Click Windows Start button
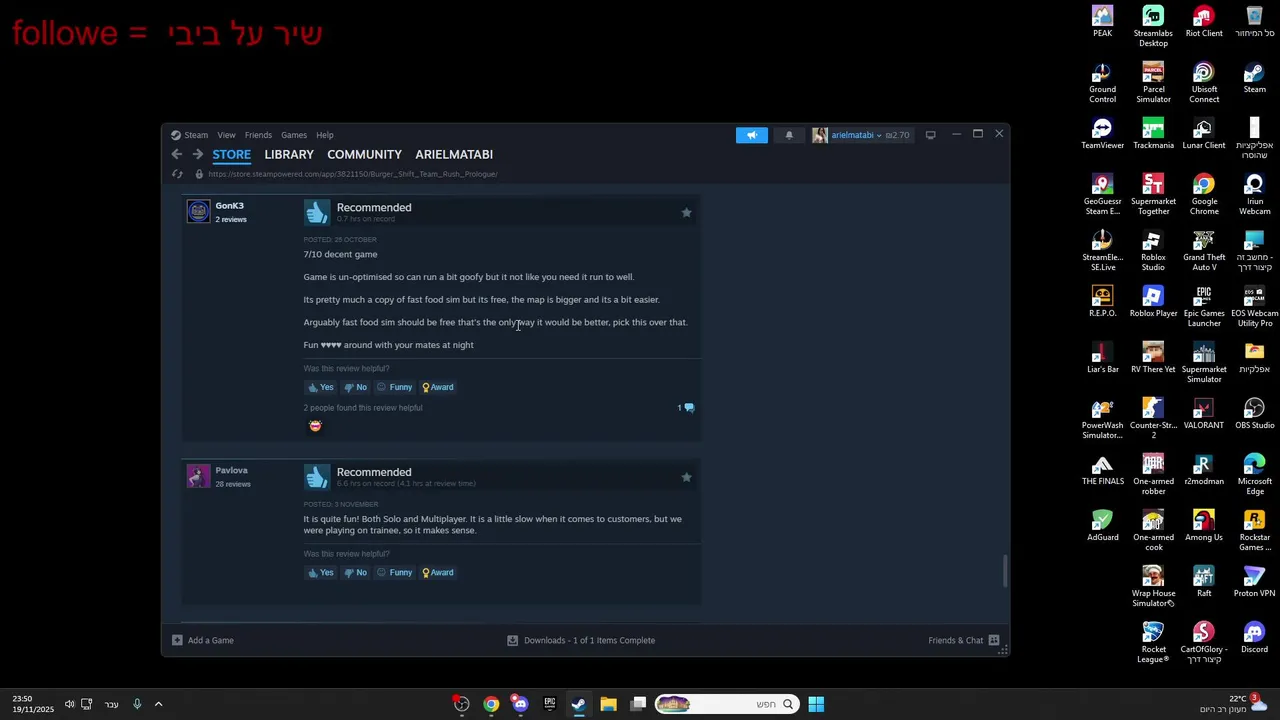Viewport: 1280px width, 720px height. 816,704
